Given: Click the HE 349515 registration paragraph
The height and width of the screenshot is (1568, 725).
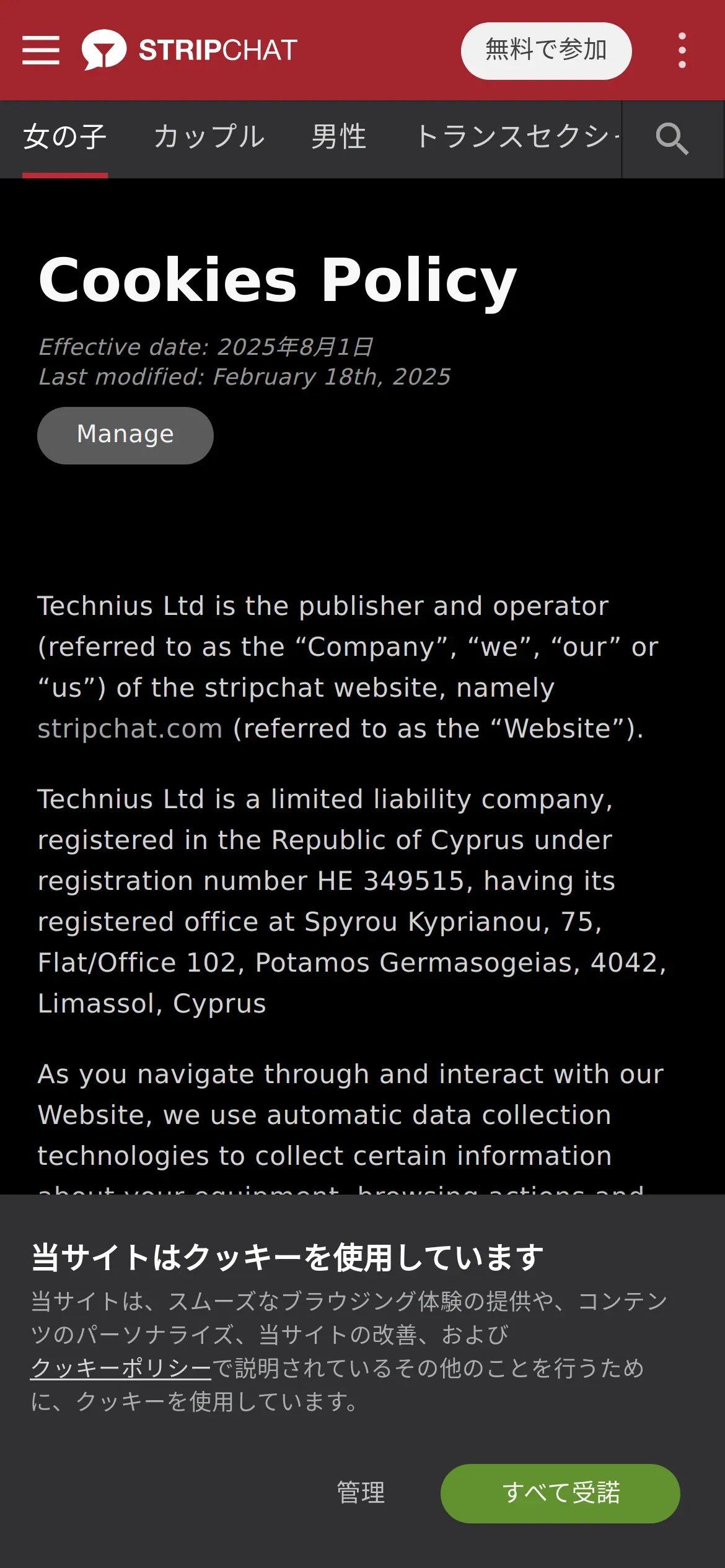Looking at the screenshot, I should click(352, 901).
